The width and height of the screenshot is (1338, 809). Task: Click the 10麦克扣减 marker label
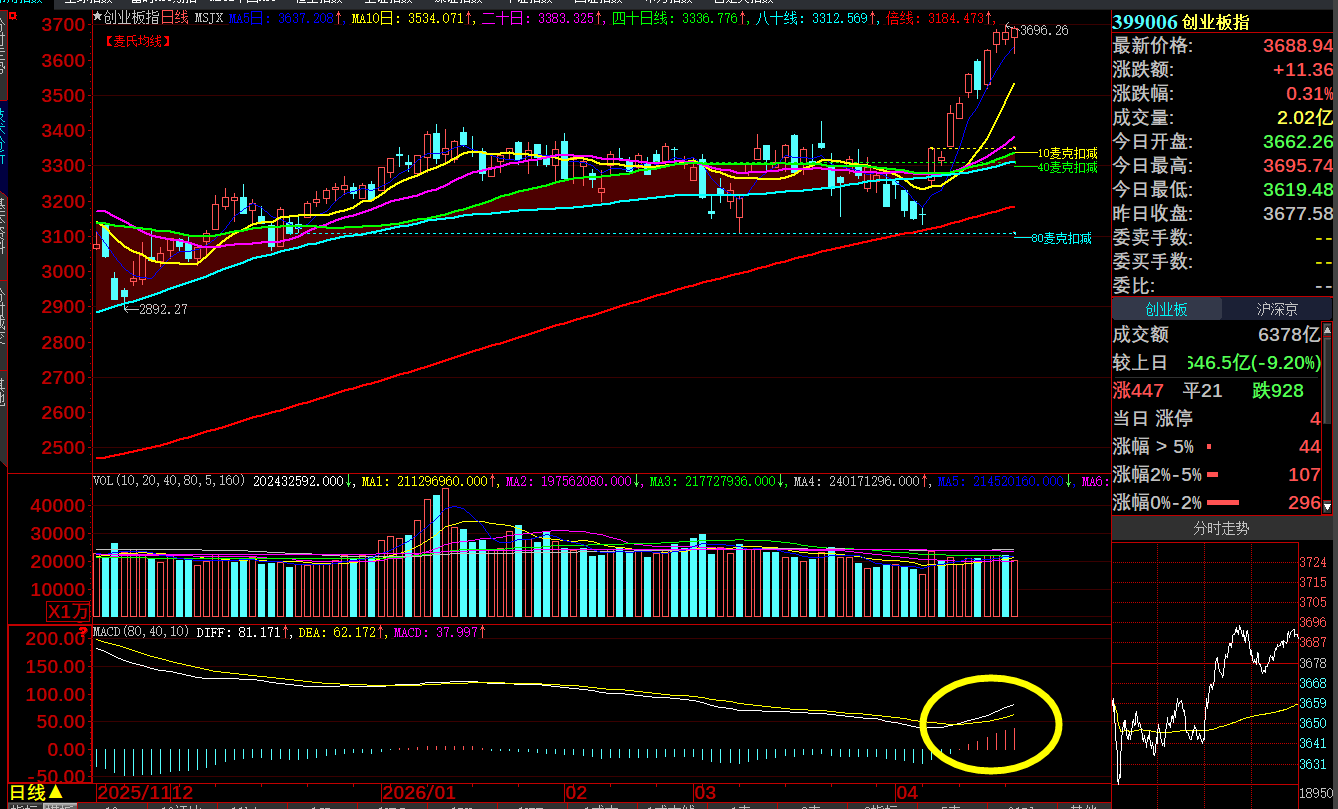tap(1067, 153)
